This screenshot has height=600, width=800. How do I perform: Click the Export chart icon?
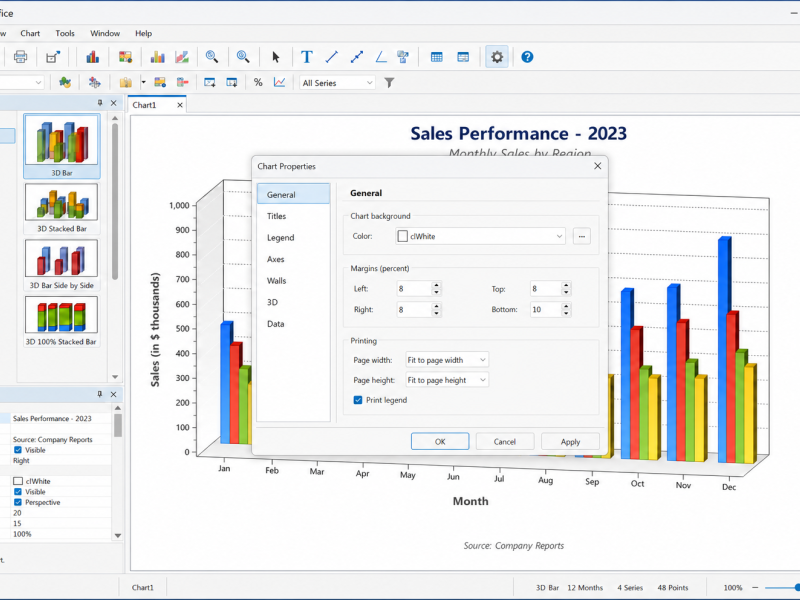coord(53,57)
